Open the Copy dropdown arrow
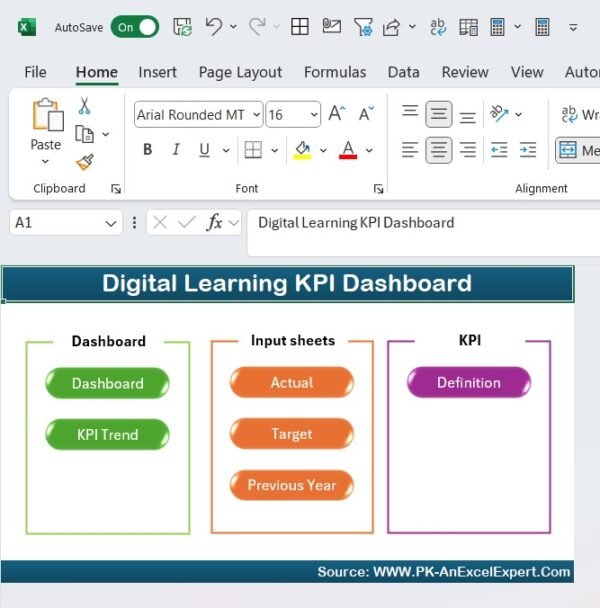 point(105,134)
